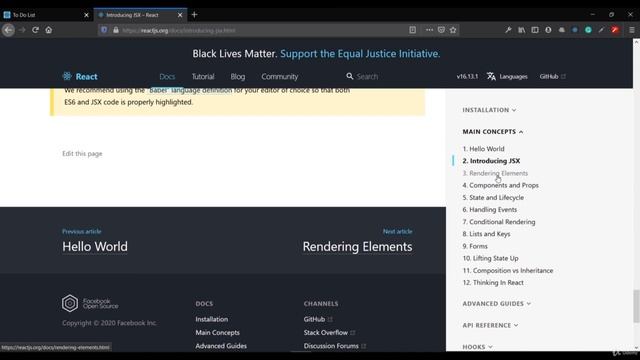Expand the API Reference sidebar section
The height and width of the screenshot is (360, 640).
(490, 325)
